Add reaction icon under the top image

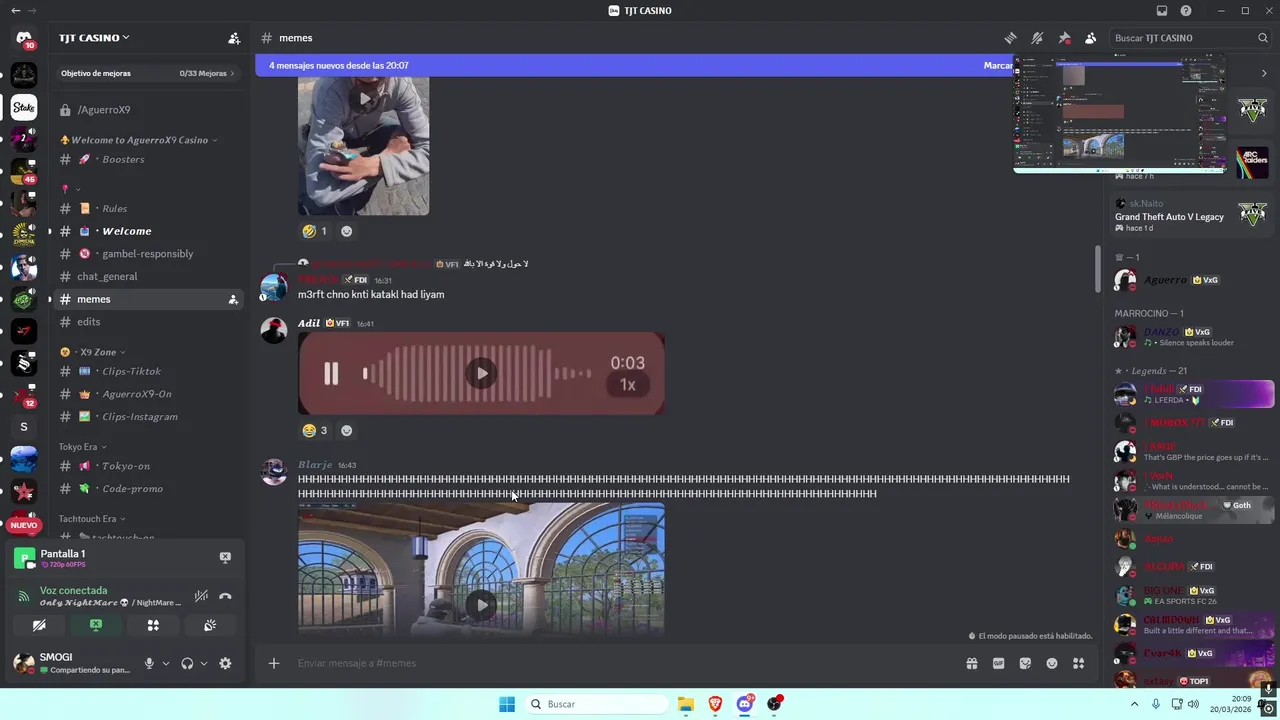[x=346, y=231]
